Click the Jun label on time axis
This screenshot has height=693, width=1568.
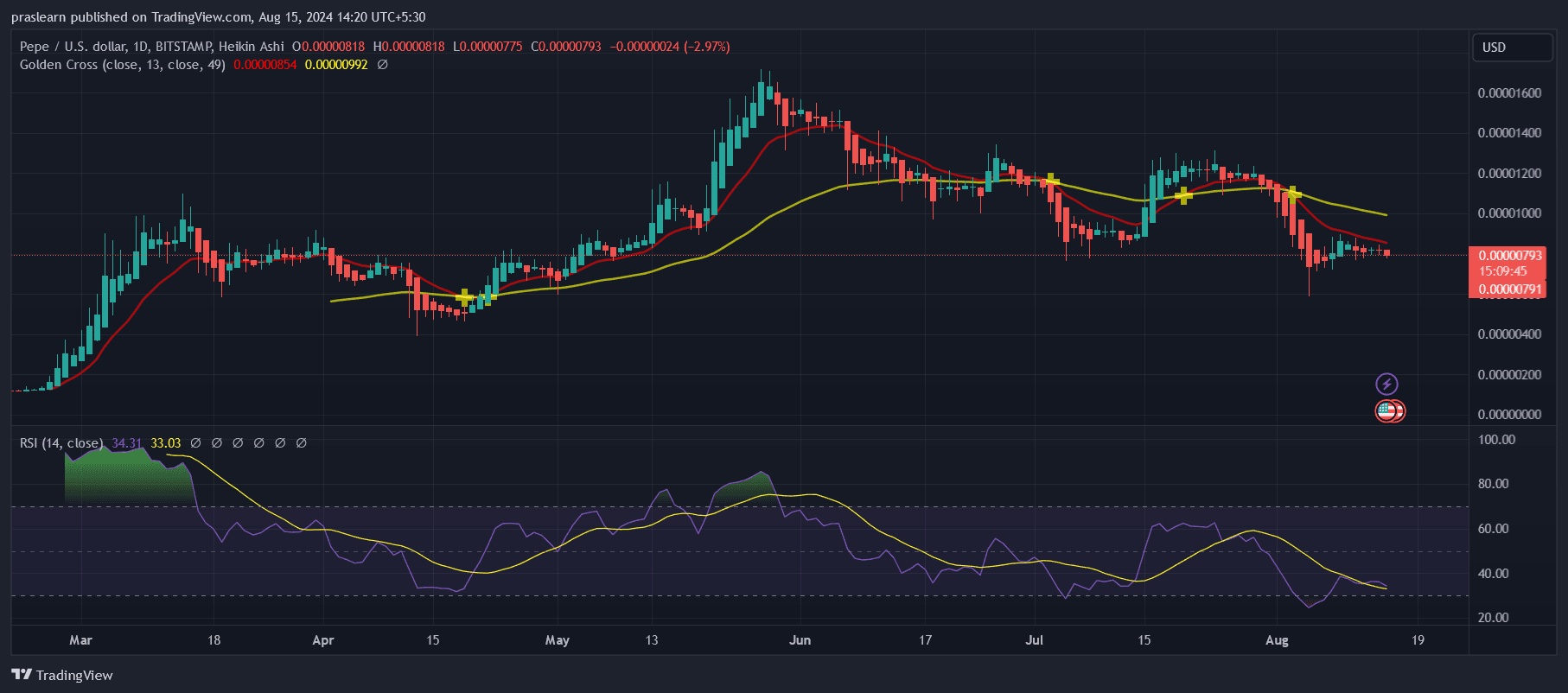point(800,640)
